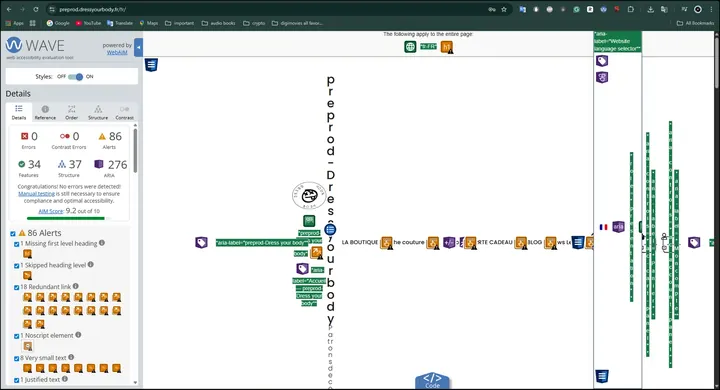Click the round blue list icon on the vertical title
This screenshot has height=390, width=720.
(330, 229)
